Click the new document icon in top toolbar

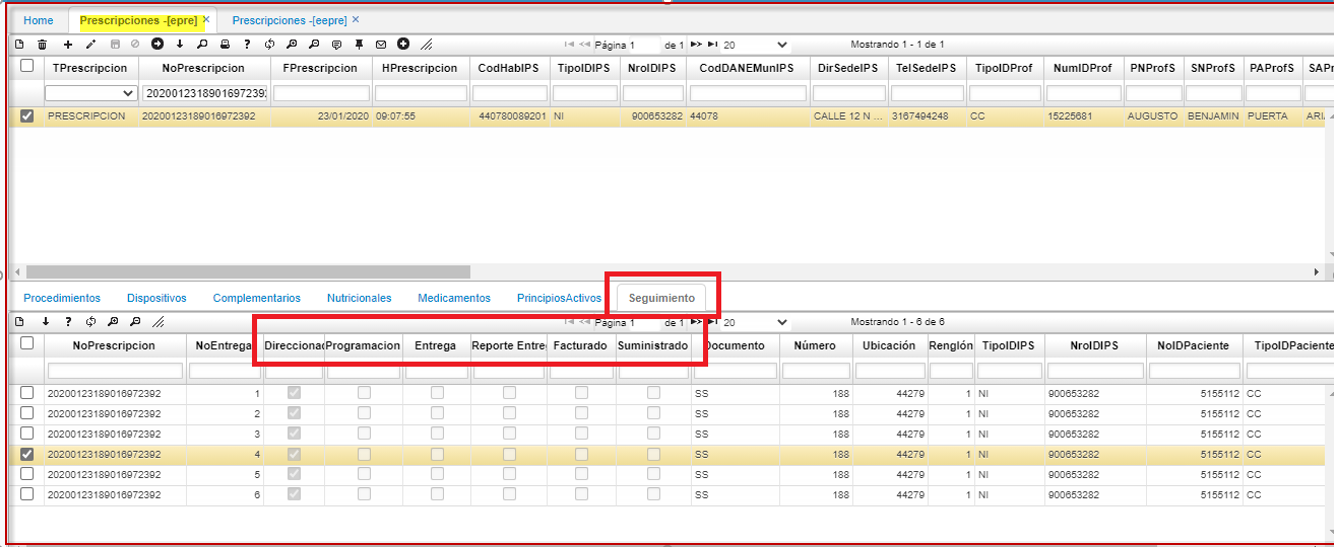19,45
